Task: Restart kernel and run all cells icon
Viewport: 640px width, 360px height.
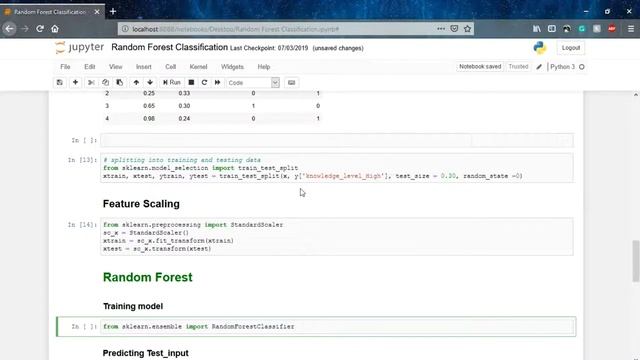Action: coord(218,82)
